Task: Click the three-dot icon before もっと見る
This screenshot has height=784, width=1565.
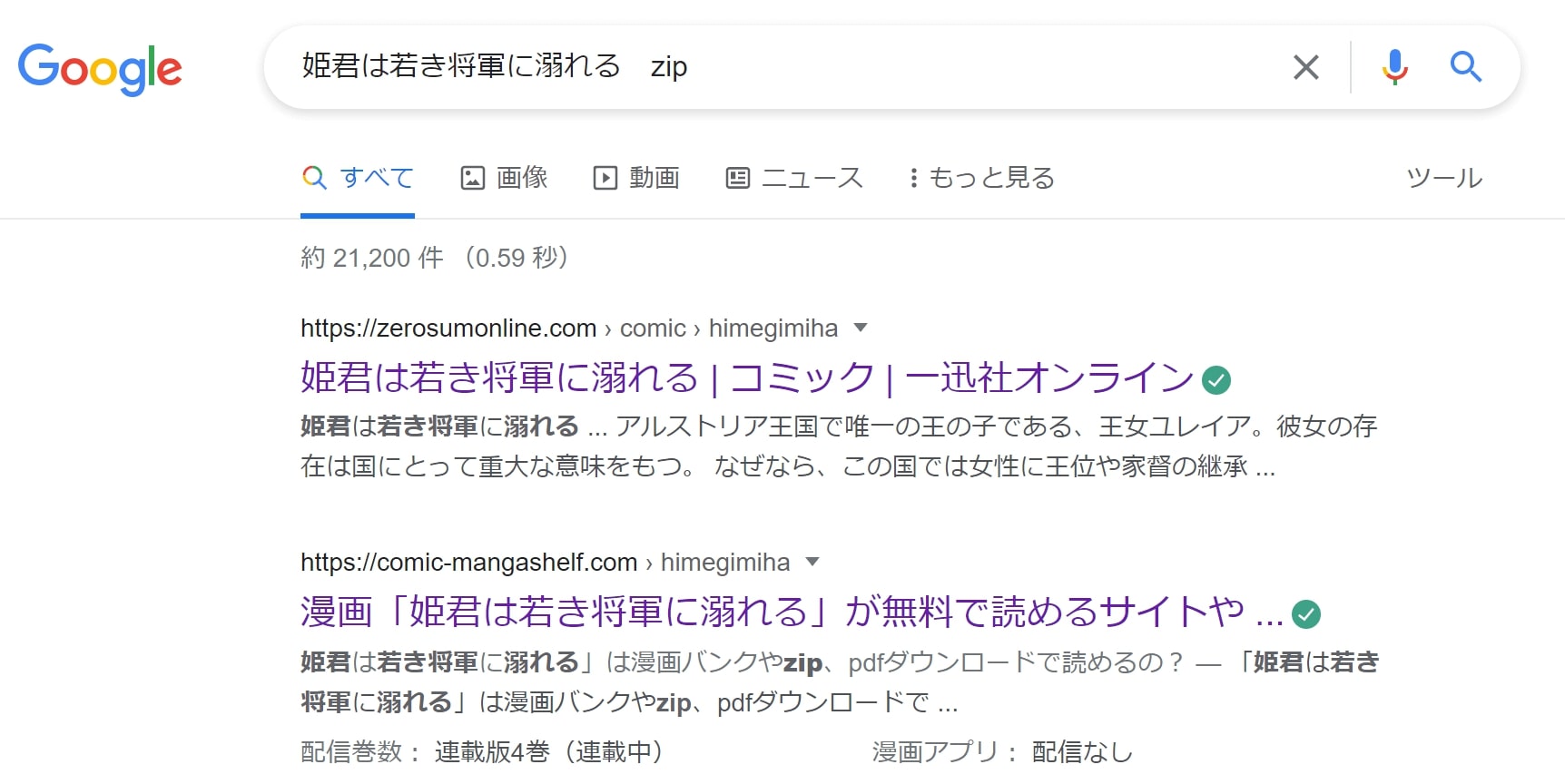Action: [913, 178]
